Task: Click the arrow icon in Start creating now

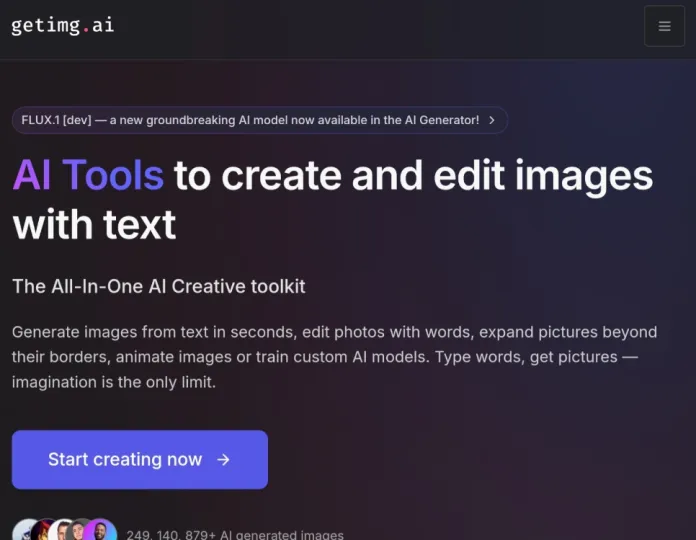Action: click(x=223, y=460)
